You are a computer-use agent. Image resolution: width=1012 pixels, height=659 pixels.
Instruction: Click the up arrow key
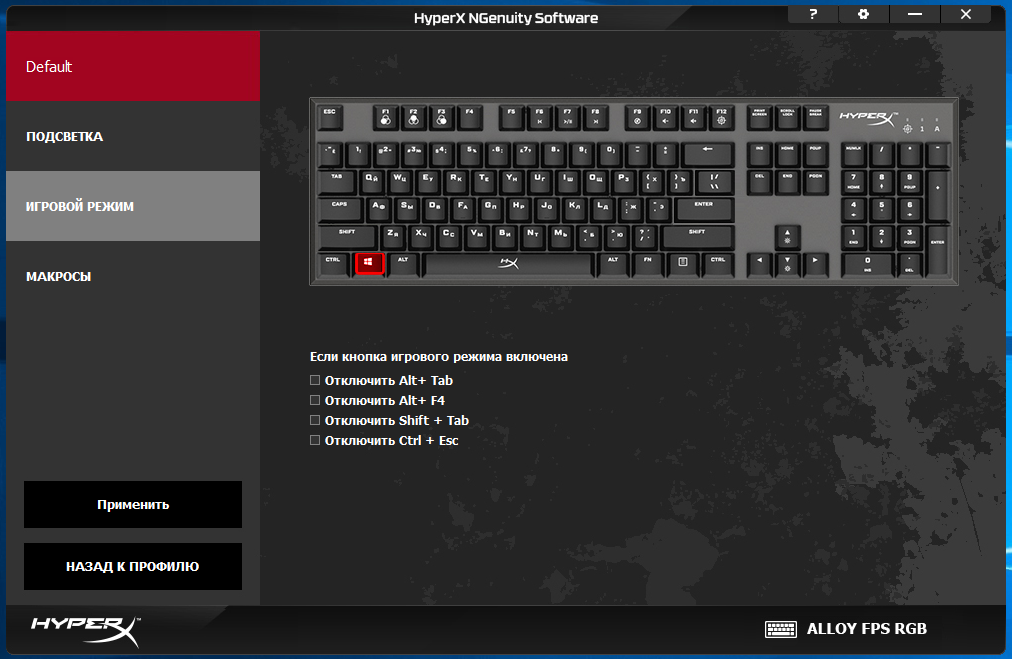tap(787, 236)
